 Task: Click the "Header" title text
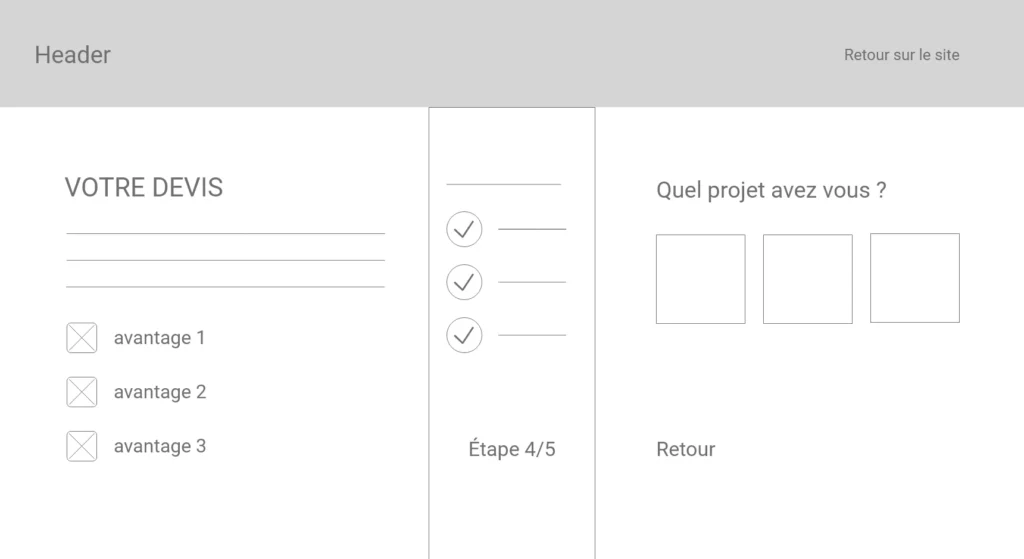[72, 55]
